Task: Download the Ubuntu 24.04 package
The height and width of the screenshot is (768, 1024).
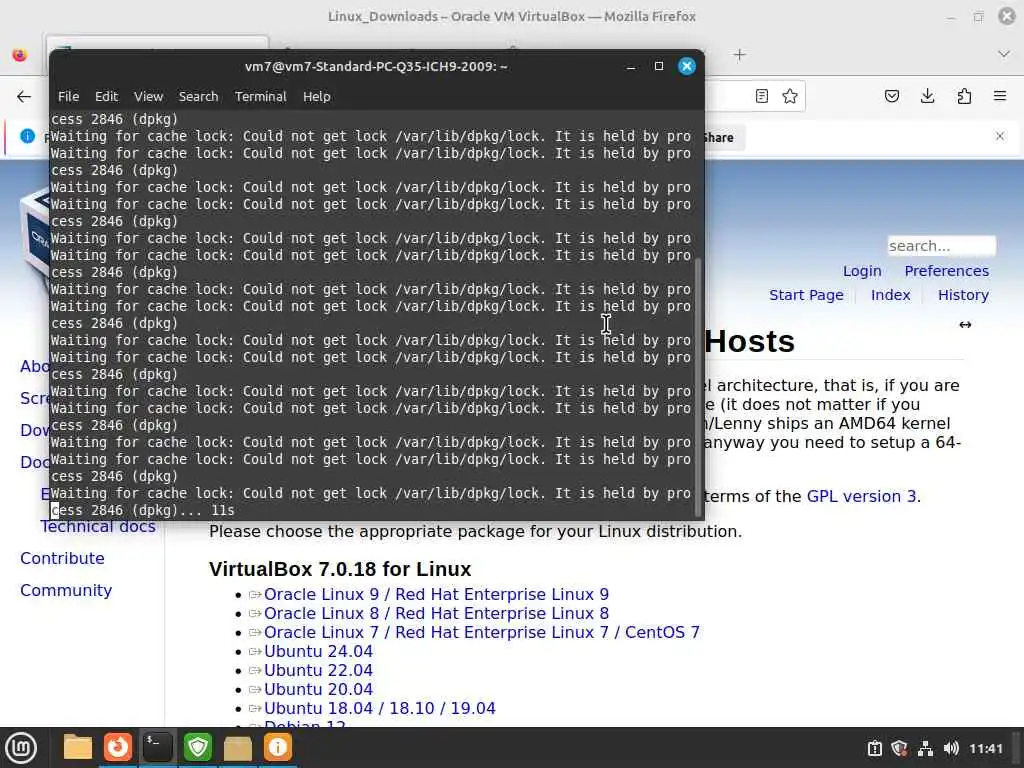Action: [x=318, y=651]
